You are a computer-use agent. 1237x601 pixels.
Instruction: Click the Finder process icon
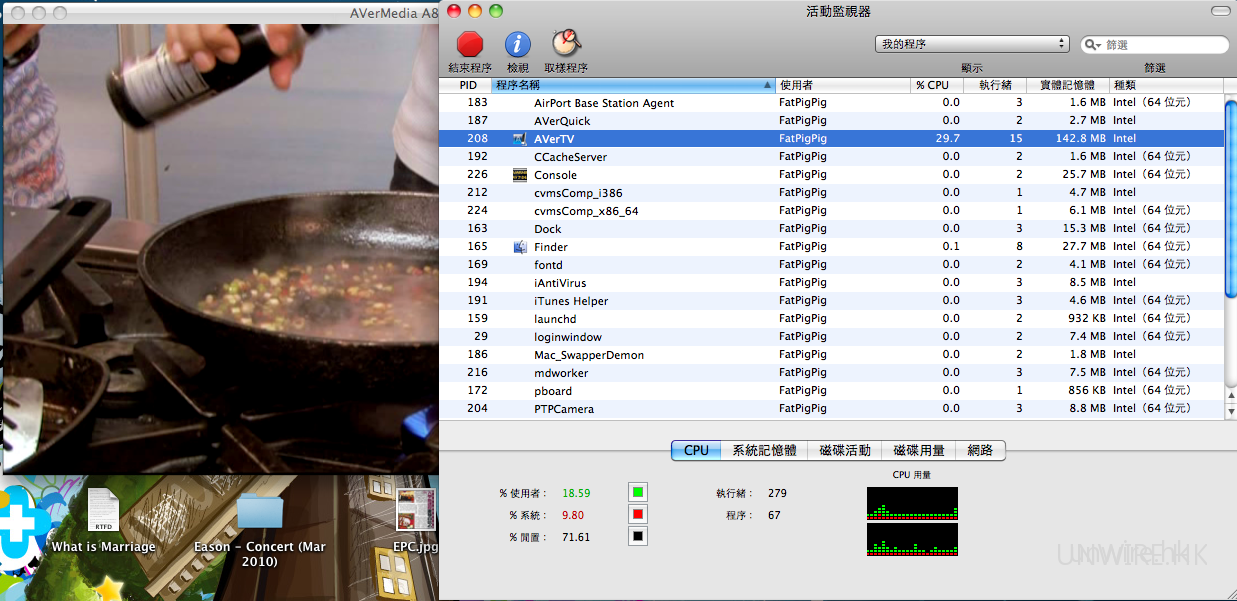(519, 247)
